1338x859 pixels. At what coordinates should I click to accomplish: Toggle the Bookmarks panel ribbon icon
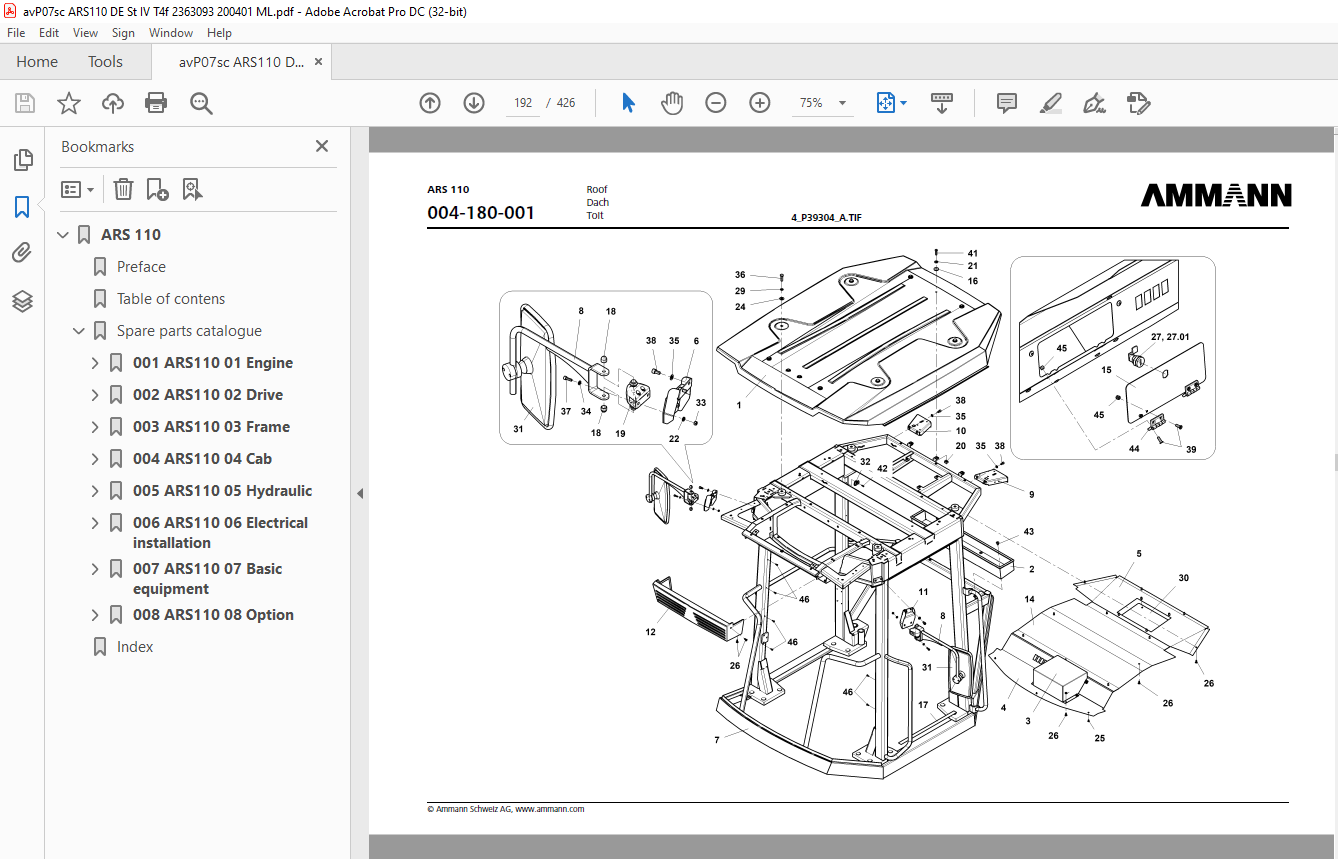22,207
